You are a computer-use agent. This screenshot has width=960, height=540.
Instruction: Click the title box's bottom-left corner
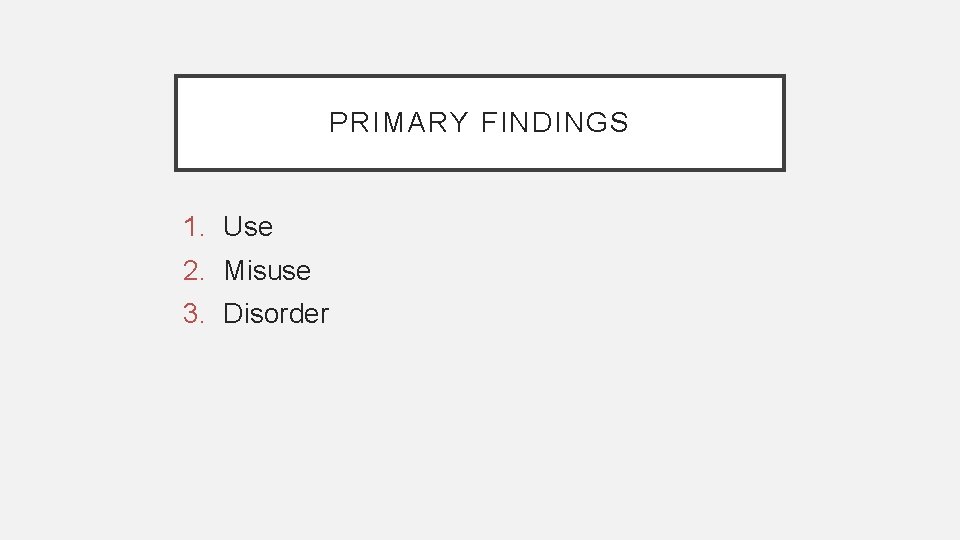pos(177,169)
